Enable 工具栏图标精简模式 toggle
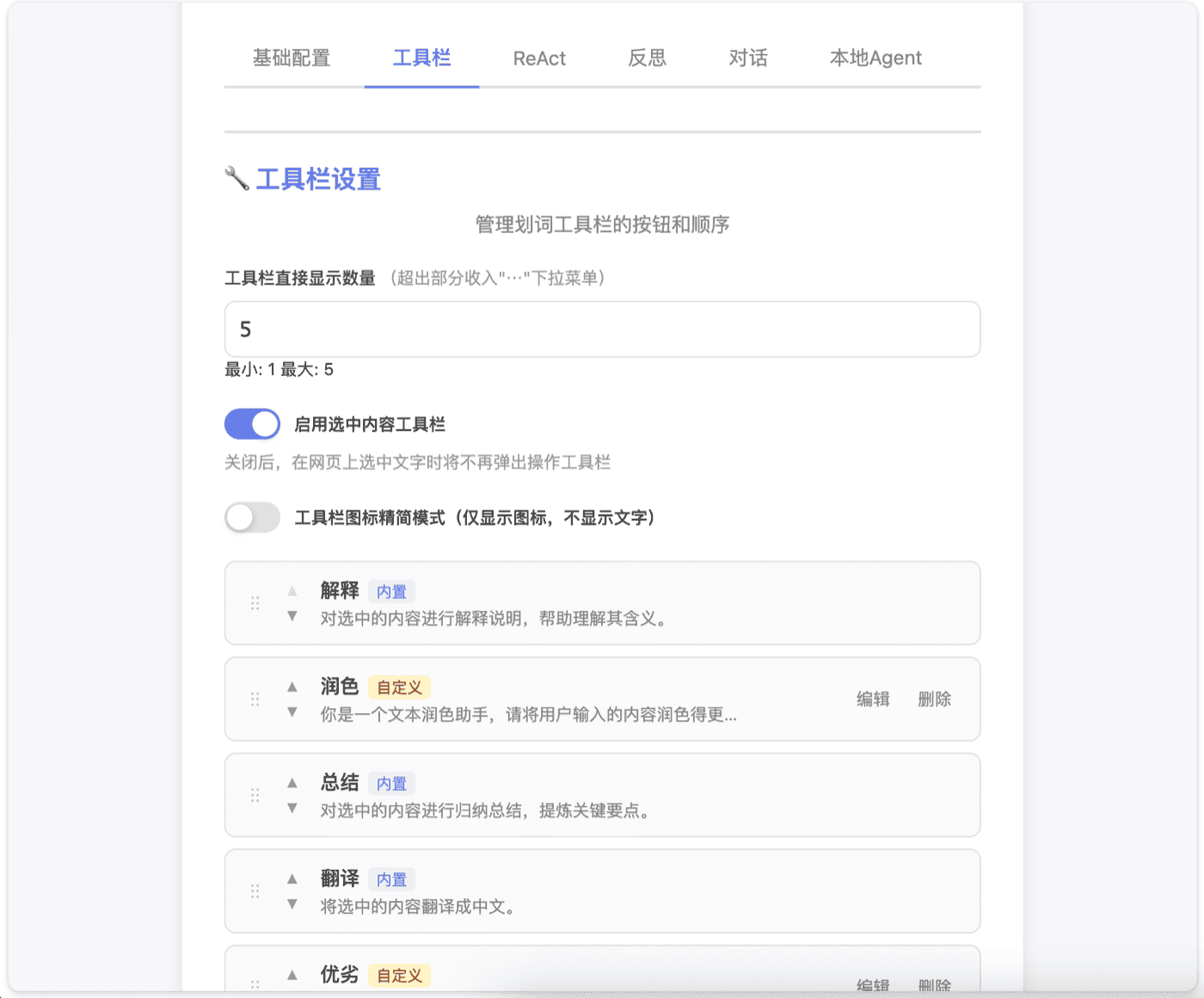The width and height of the screenshot is (1204, 998). coord(252,517)
